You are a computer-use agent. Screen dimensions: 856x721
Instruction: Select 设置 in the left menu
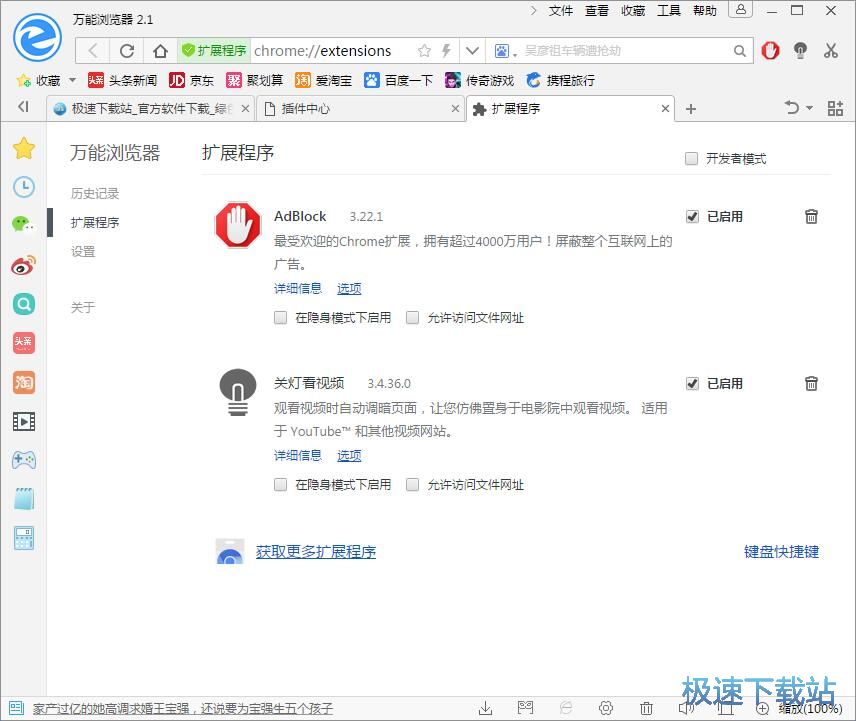83,252
